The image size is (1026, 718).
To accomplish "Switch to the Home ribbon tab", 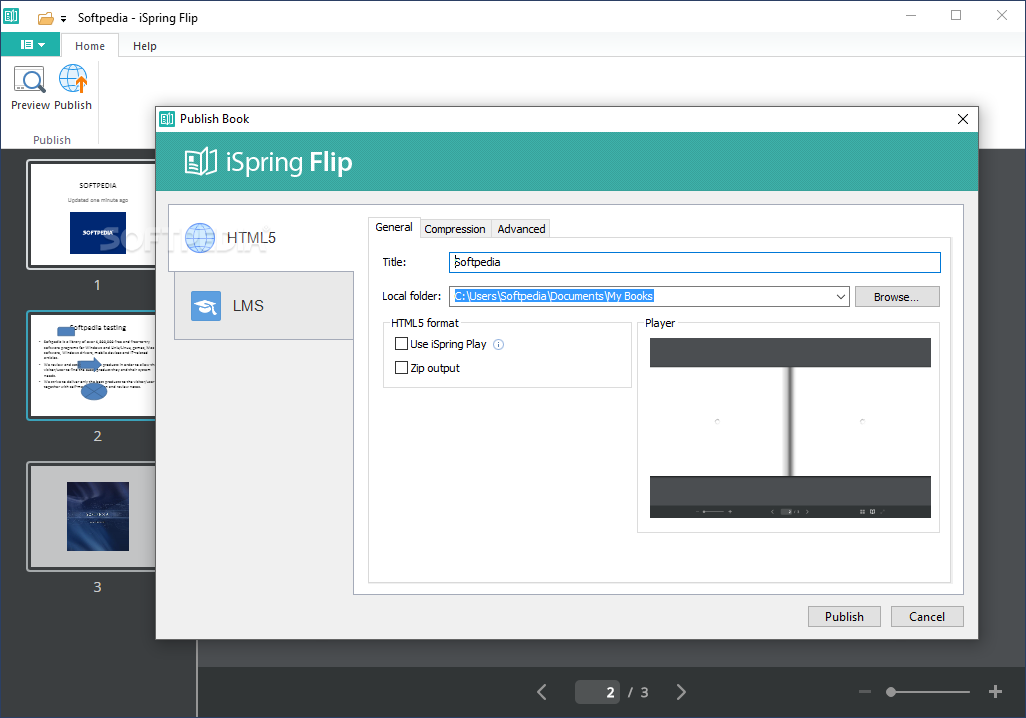I will pos(90,46).
